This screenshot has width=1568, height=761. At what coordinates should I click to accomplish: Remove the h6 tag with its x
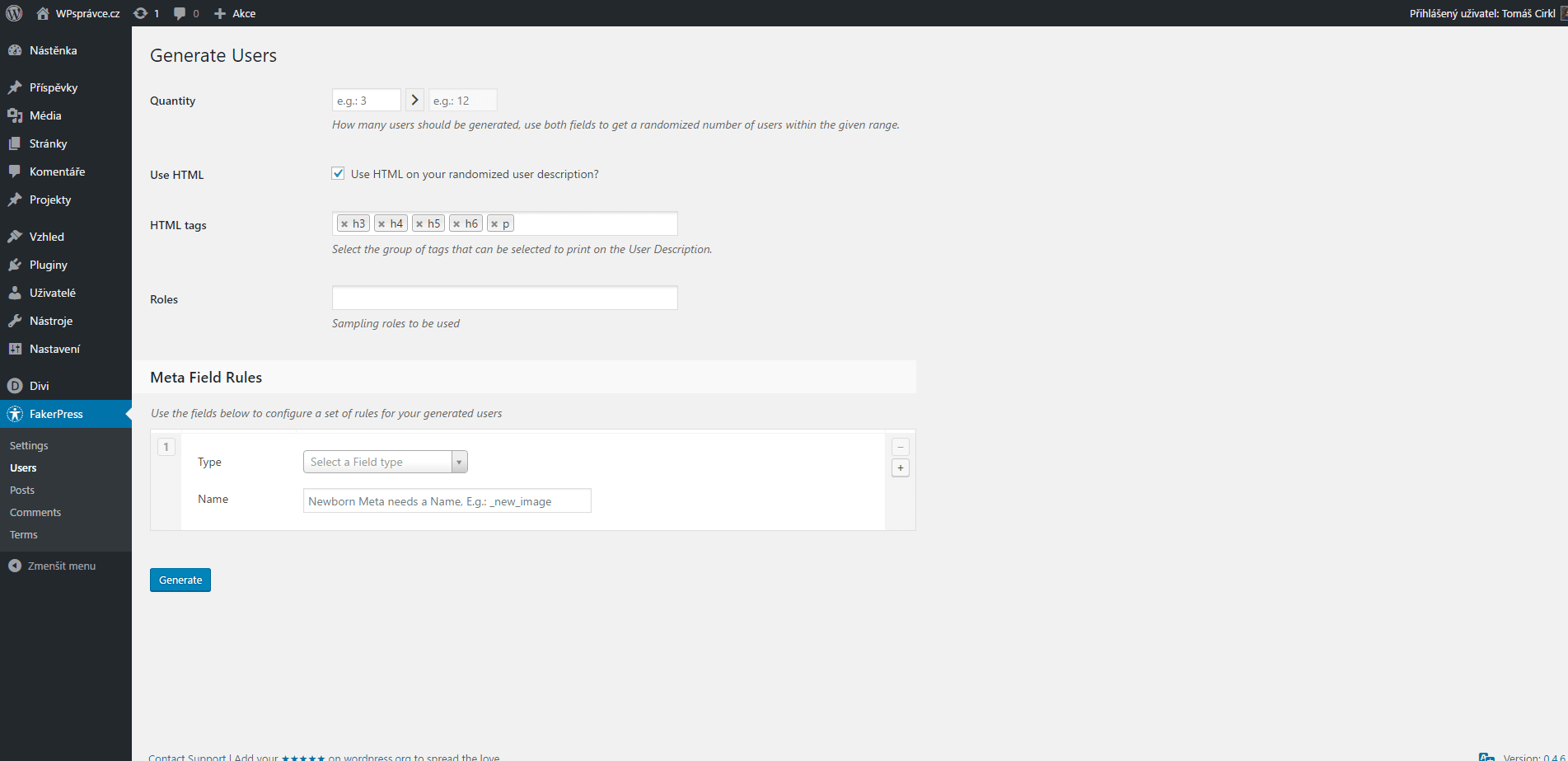point(456,224)
